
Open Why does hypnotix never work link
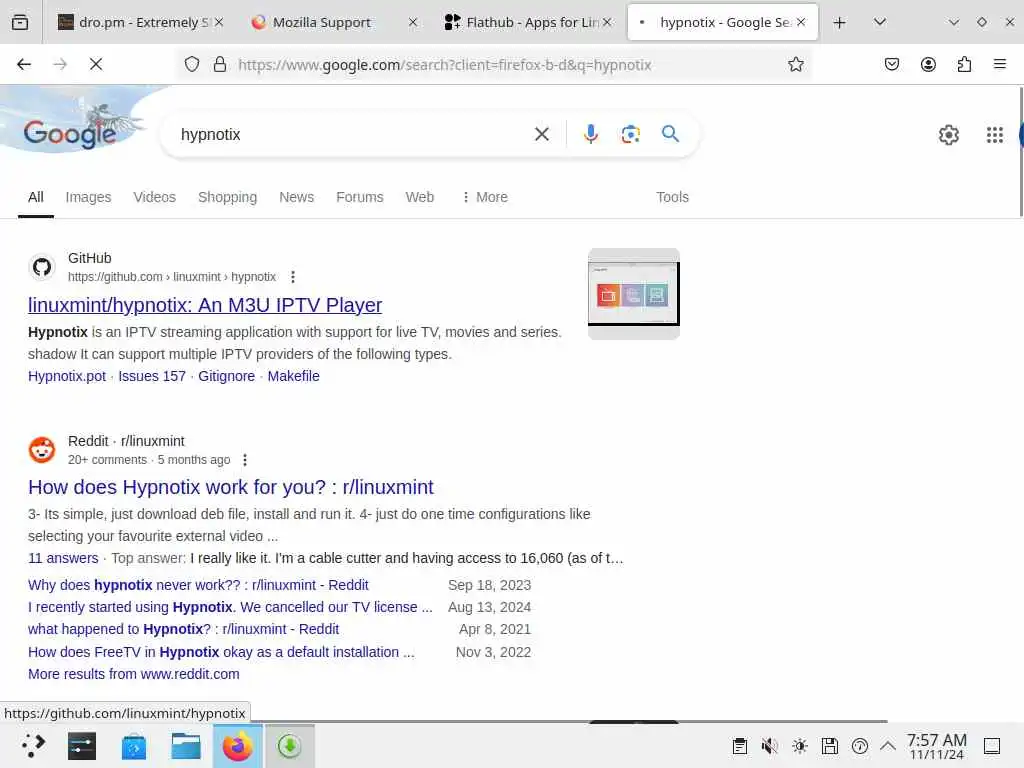pyautogui.click(x=198, y=585)
